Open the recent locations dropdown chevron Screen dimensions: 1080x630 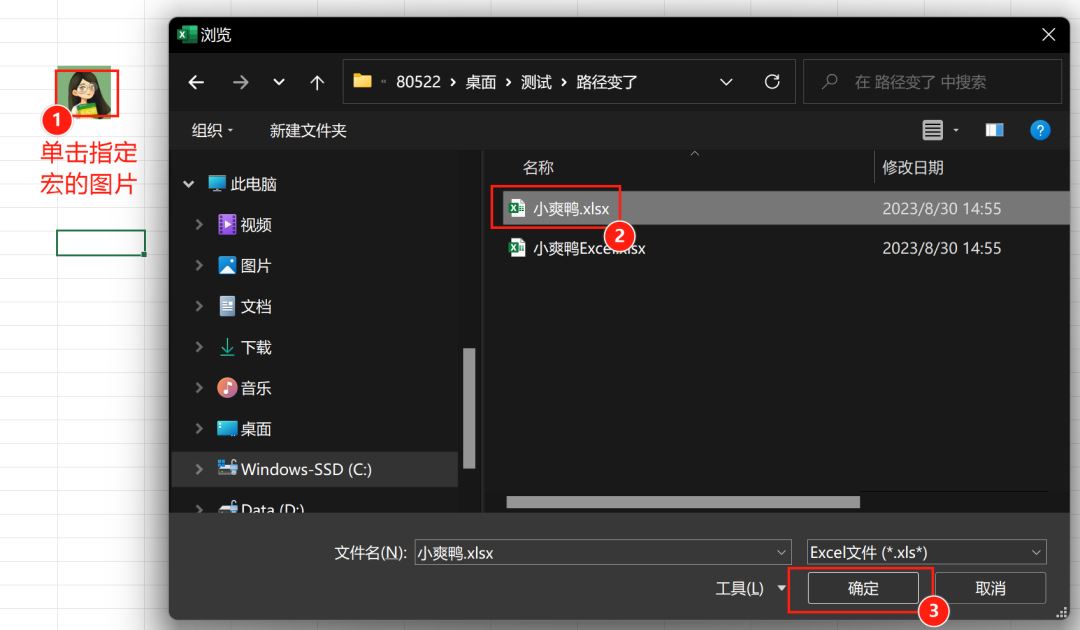279,82
